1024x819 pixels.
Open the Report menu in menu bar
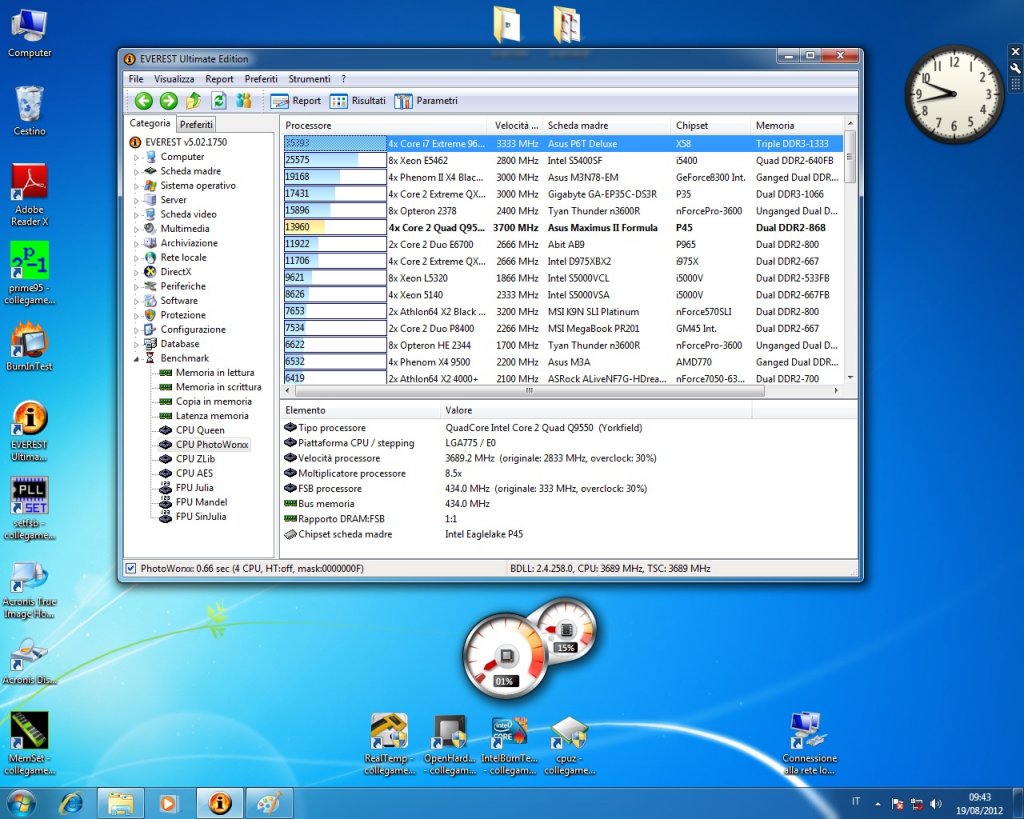coord(219,79)
